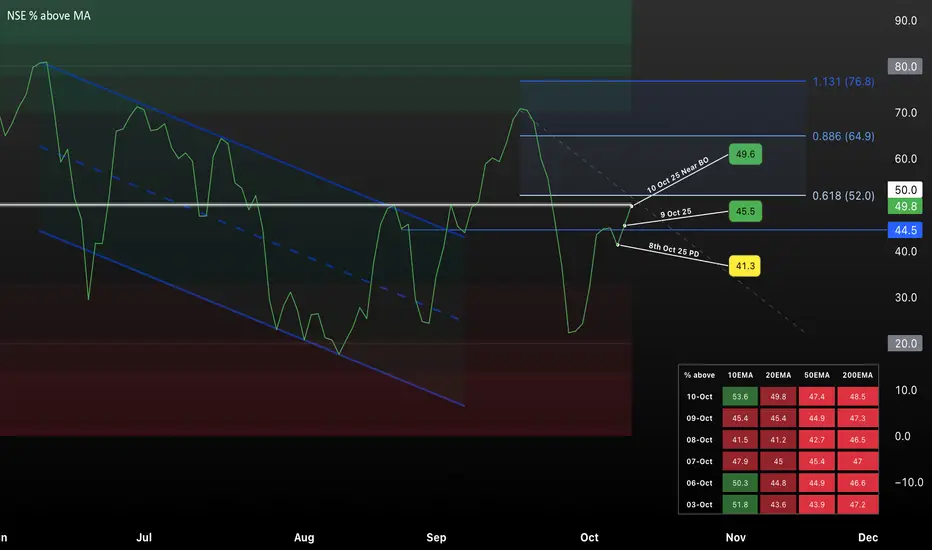The height and width of the screenshot is (550, 932).
Task: Click the 46.5 cell in 08-Oct row
Action: click(x=857, y=440)
